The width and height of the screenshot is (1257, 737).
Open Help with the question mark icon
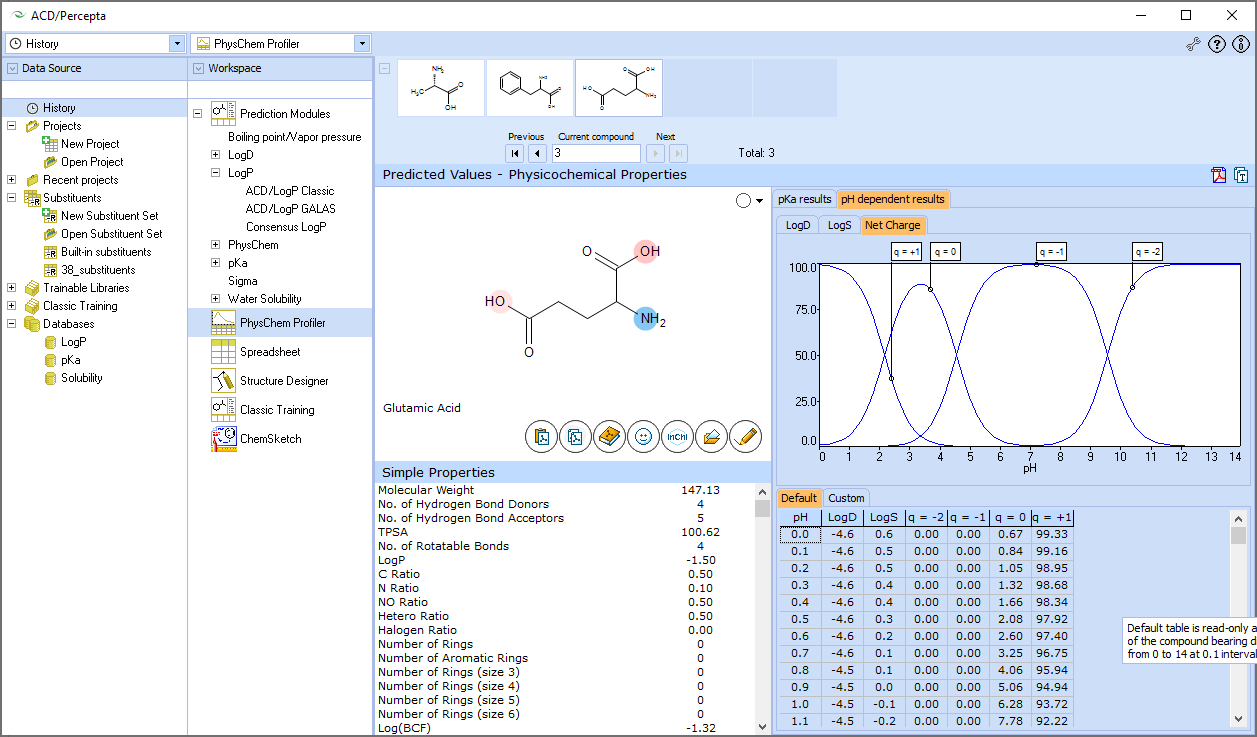click(1216, 44)
